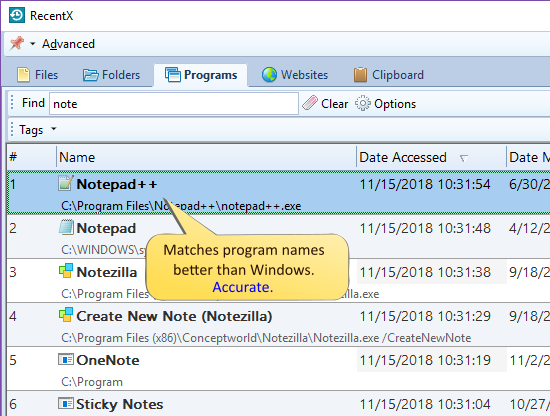Click access date 11/15/2018 10:31:38
Screen dimensions: 550x416
point(425,272)
